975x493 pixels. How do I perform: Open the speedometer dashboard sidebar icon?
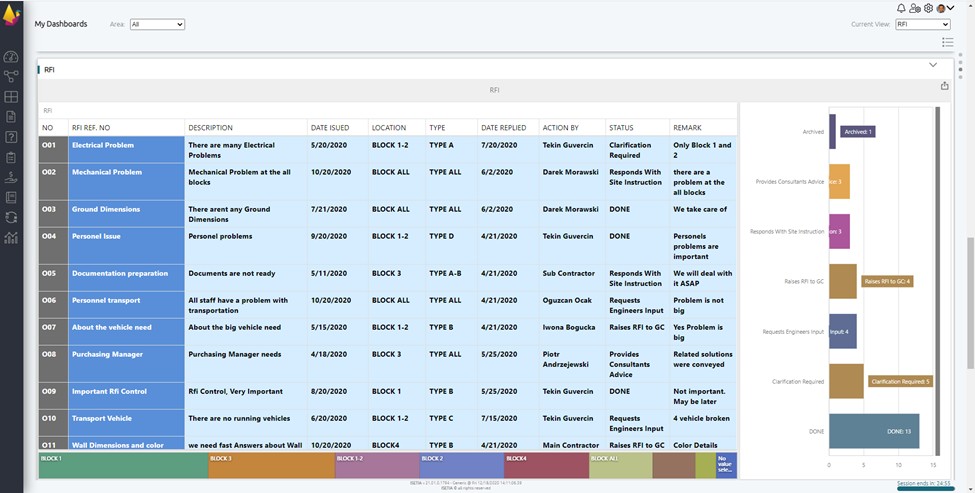(11, 57)
